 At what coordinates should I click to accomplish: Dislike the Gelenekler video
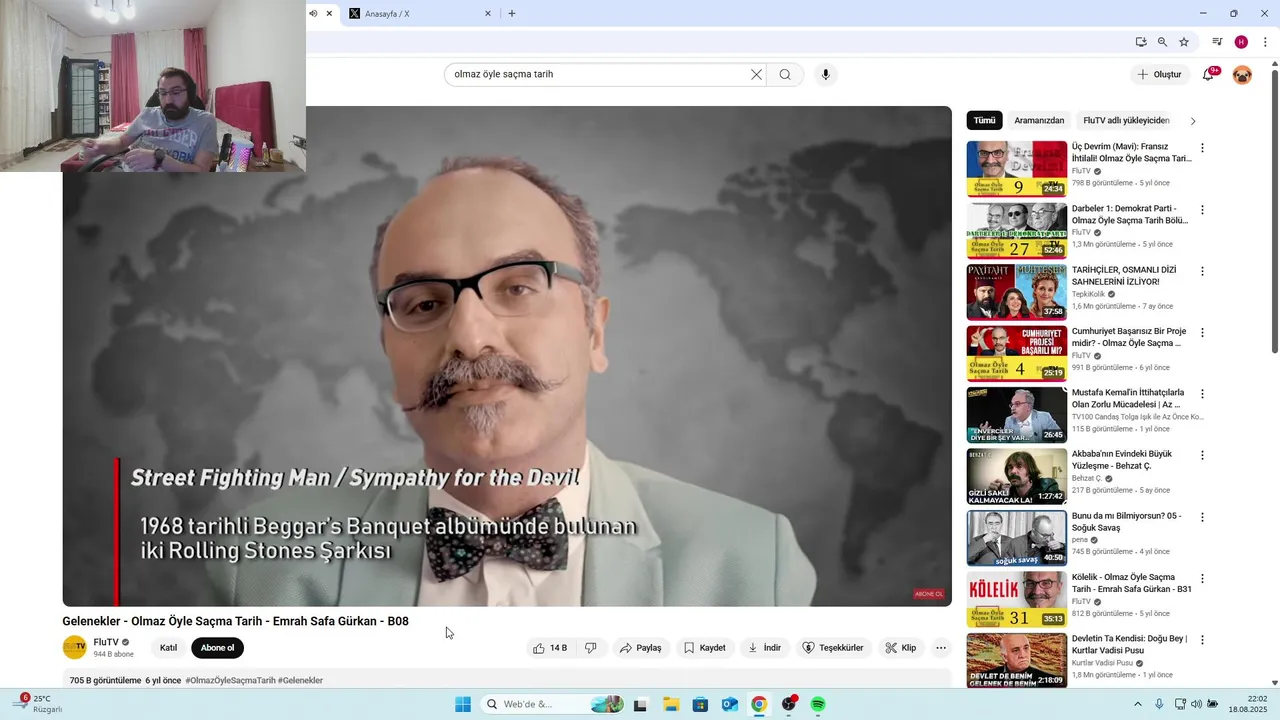[591, 648]
